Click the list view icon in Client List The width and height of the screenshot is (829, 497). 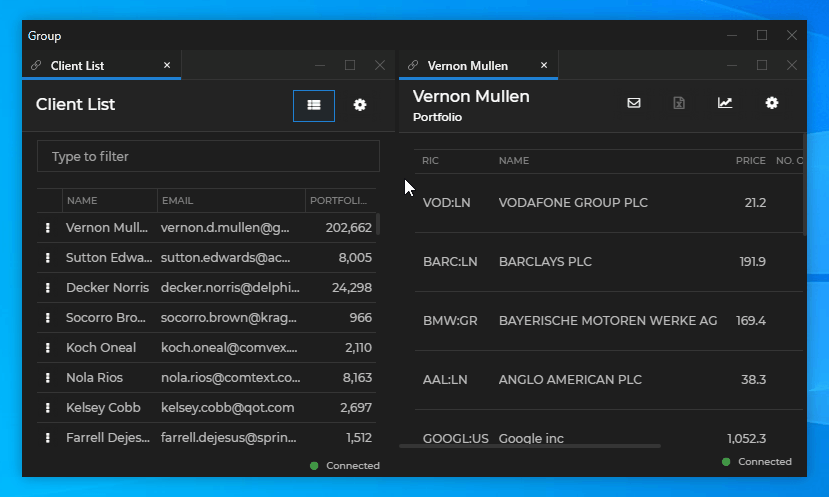click(x=314, y=105)
